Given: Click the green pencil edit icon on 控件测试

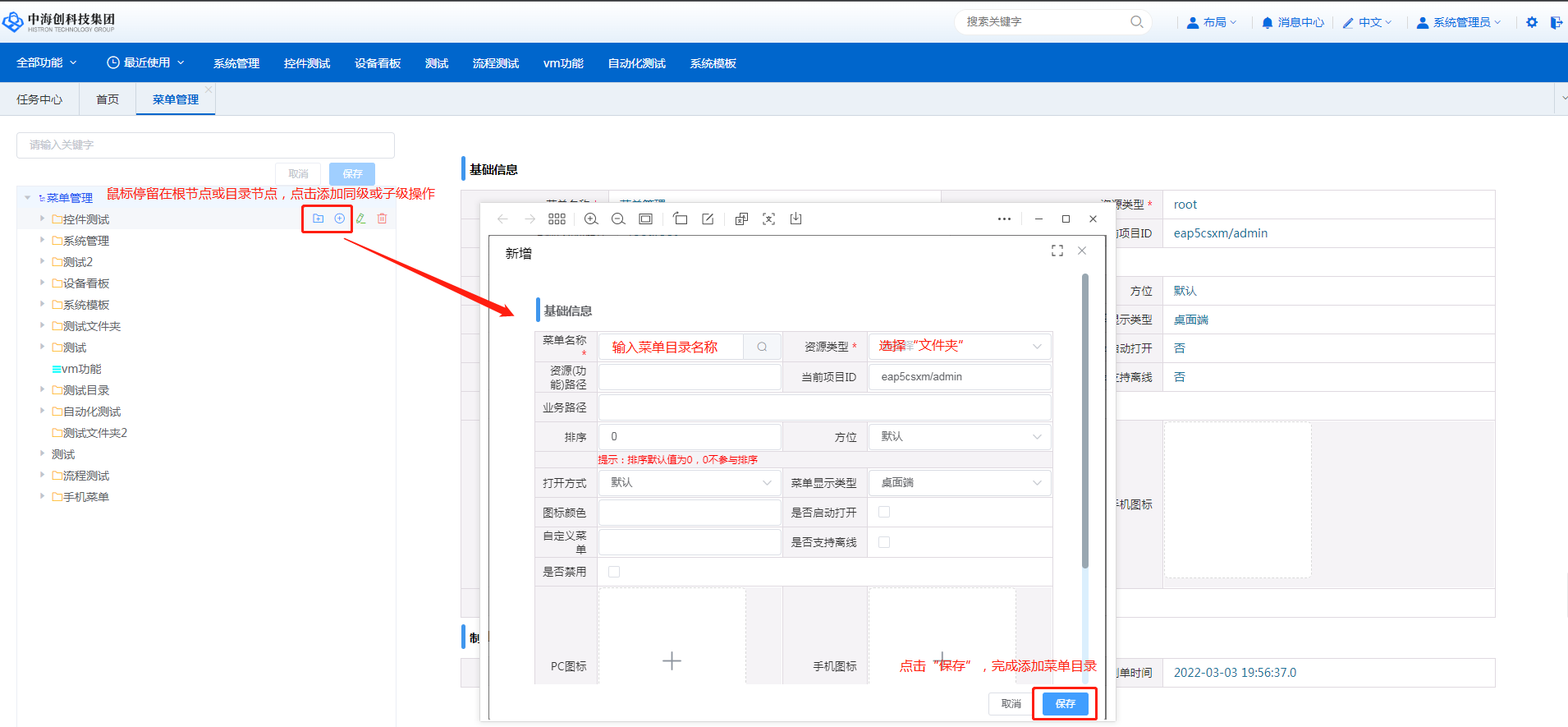Looking at the screenshot, I should tap(360, 219).
